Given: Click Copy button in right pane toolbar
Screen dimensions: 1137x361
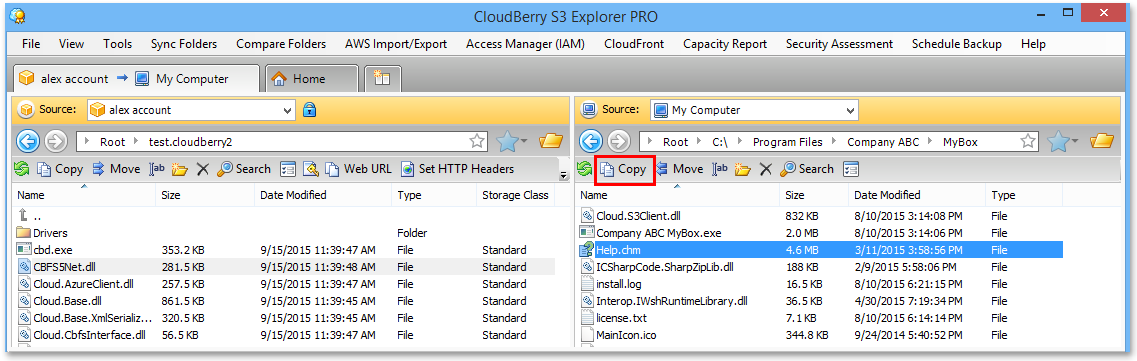Looking at the screenshot, I should point(623,169).
